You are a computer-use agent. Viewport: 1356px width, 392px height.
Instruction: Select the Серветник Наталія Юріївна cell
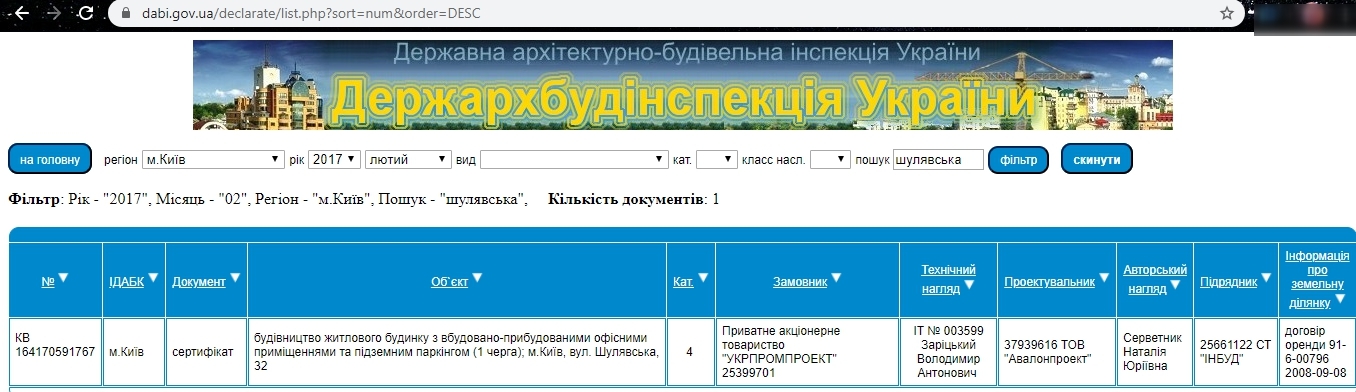pyautogui.click(x=1155, y=351)
